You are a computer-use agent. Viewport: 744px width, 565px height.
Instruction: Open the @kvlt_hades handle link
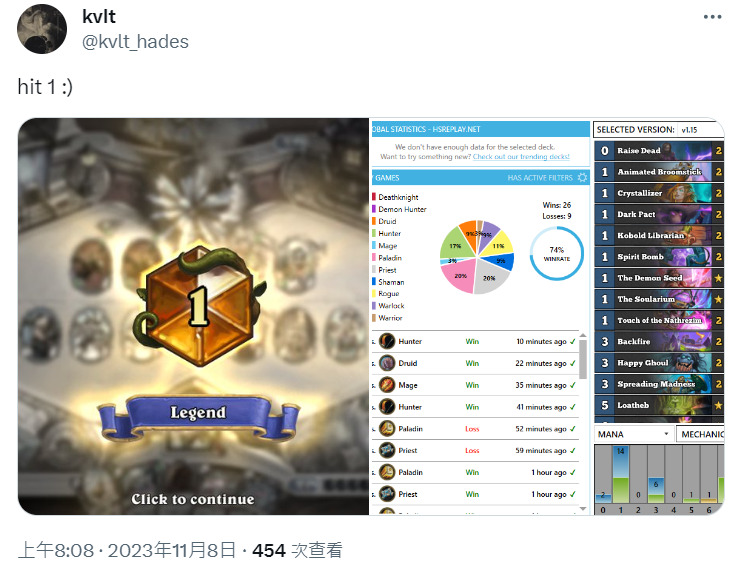click(135, 42)
